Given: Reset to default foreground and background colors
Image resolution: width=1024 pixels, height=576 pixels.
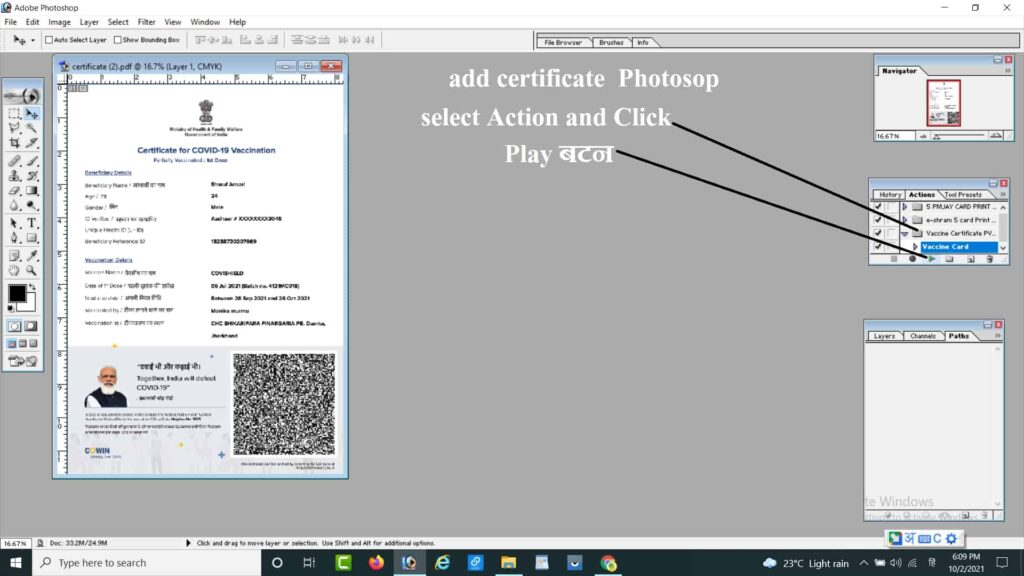Looking at the screenshot, I should point(10,308).
